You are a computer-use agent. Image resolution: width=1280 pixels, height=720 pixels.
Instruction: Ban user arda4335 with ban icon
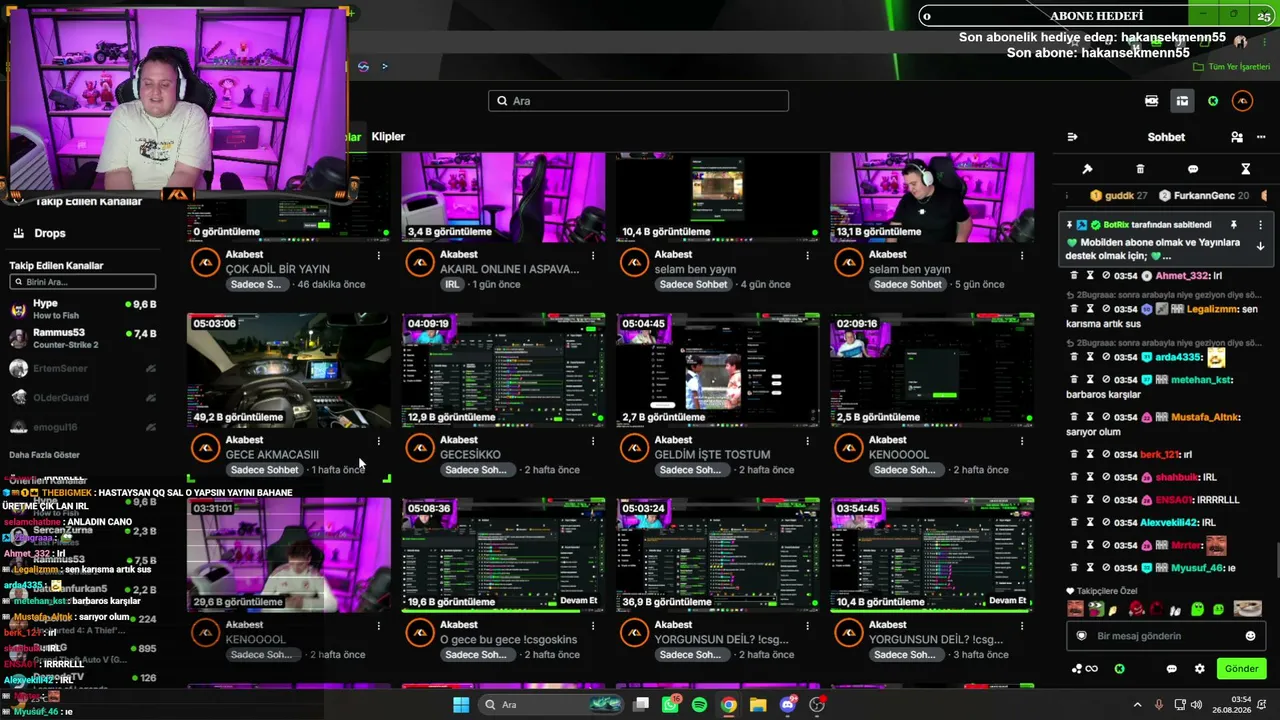(x=1105, y=357)
